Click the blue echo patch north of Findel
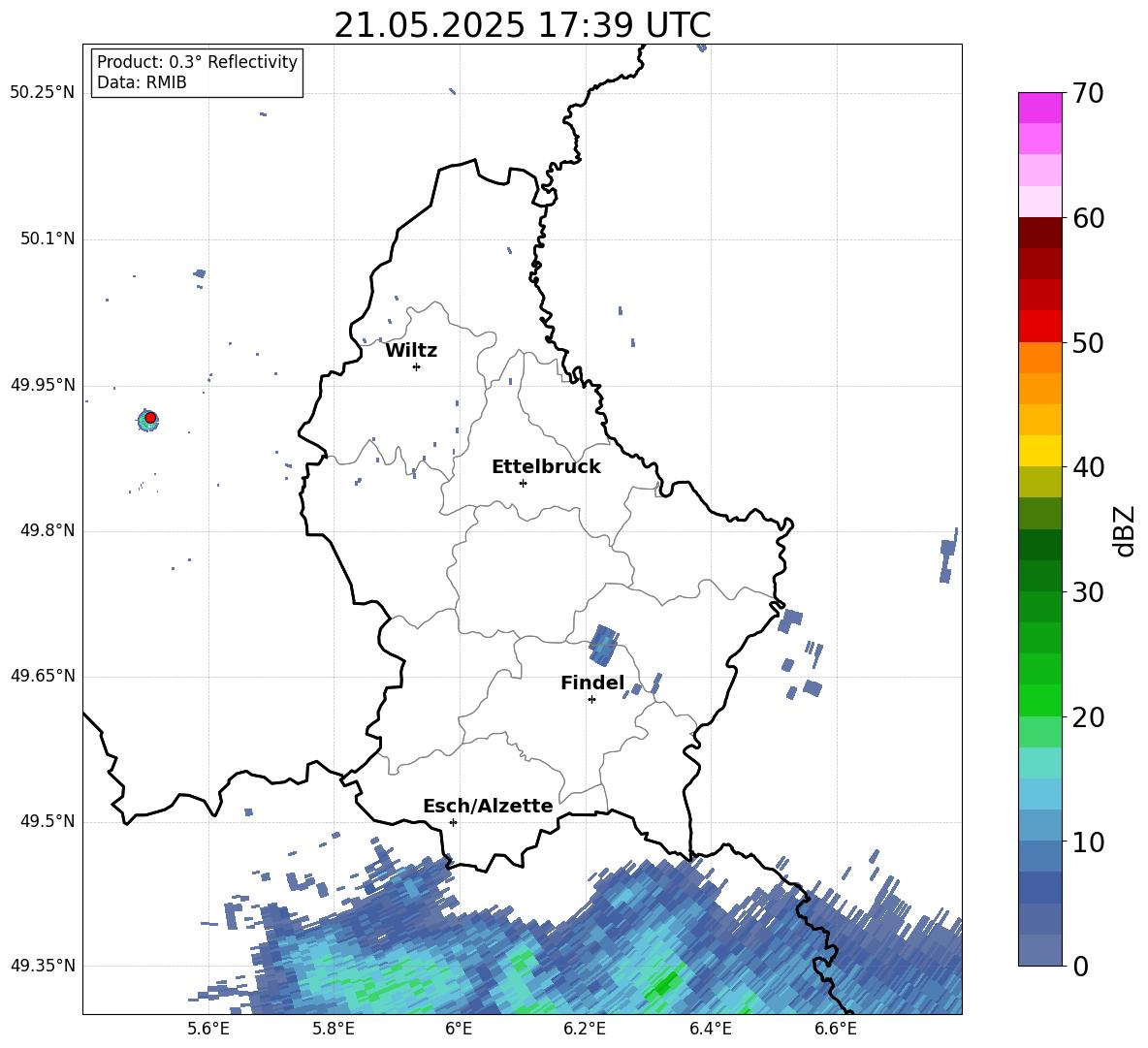The width and height of the screenshot is (1148, 1048). (x=602, y=645)
